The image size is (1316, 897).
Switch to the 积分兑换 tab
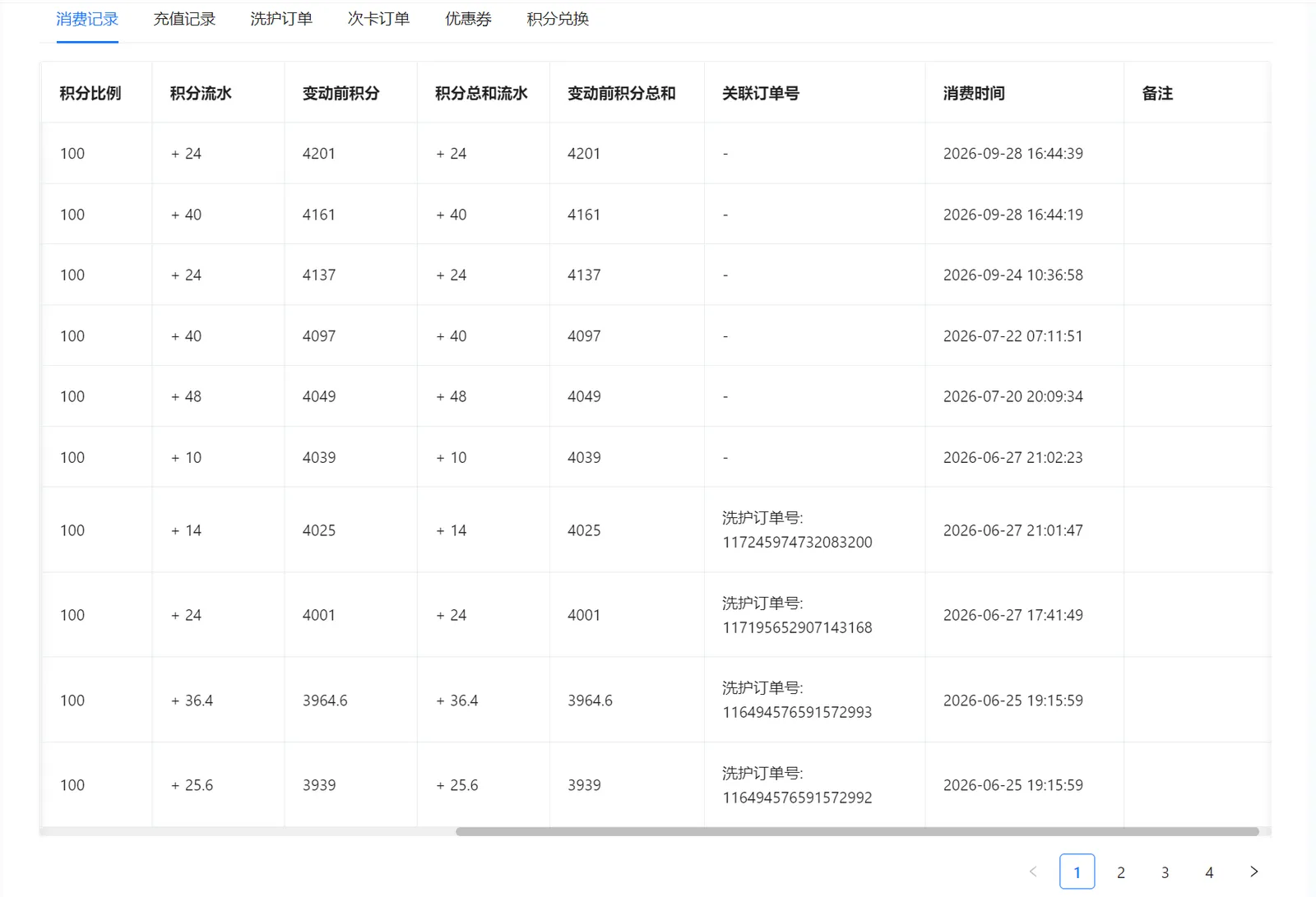pyautogui.click(x=558, y=19)
